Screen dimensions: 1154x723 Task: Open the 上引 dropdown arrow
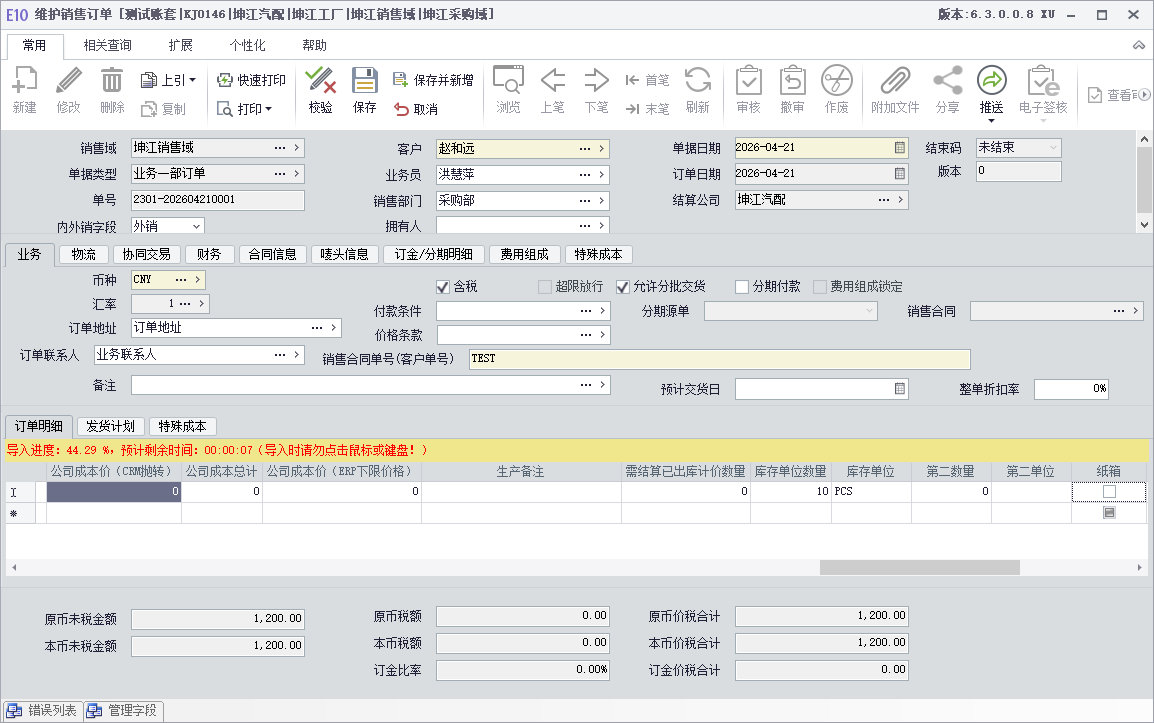pyautogui.click(x=193, y=80)
